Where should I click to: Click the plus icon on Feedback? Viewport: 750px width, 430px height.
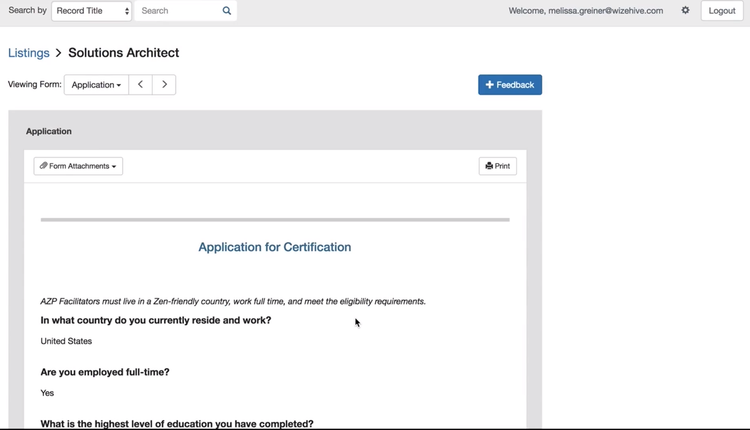(490, 85)
